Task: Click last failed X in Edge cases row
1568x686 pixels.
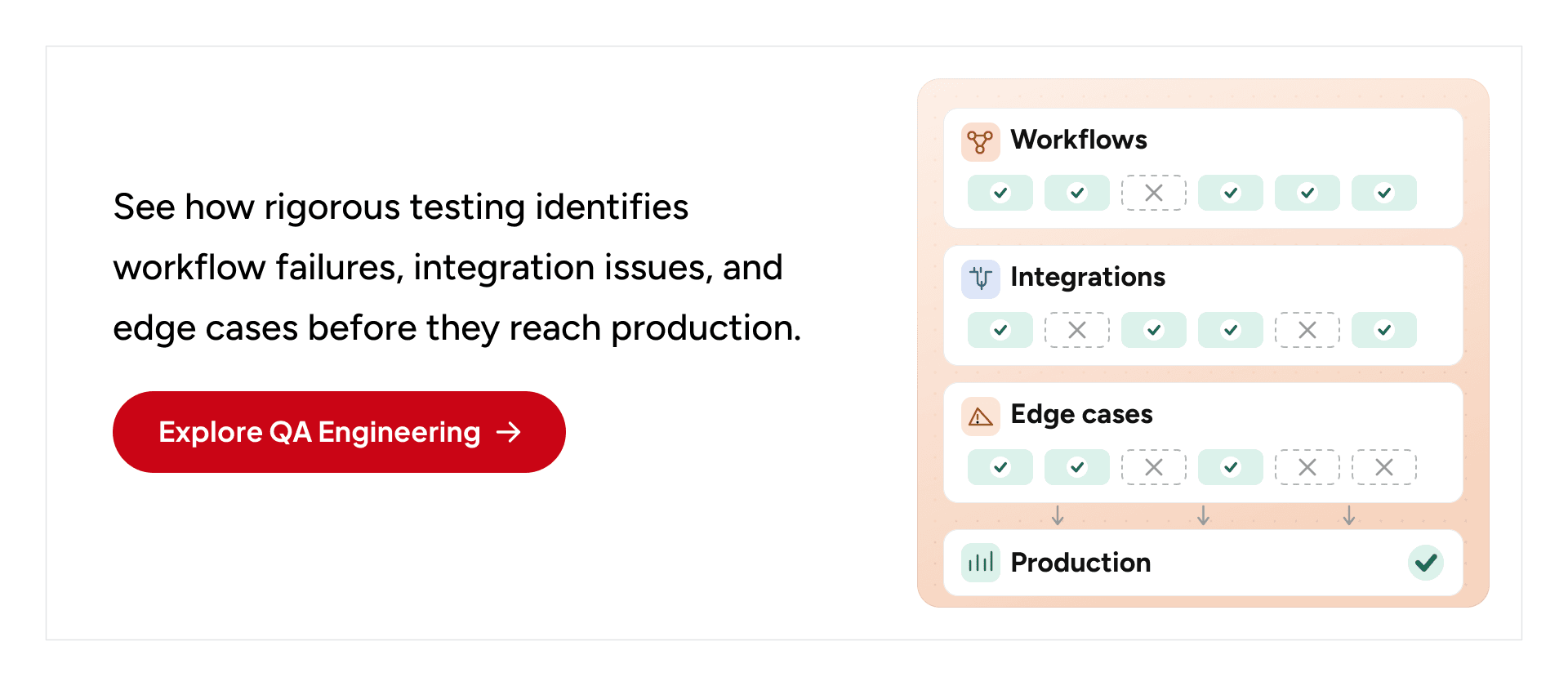Action: click(x=1384, y=467)
